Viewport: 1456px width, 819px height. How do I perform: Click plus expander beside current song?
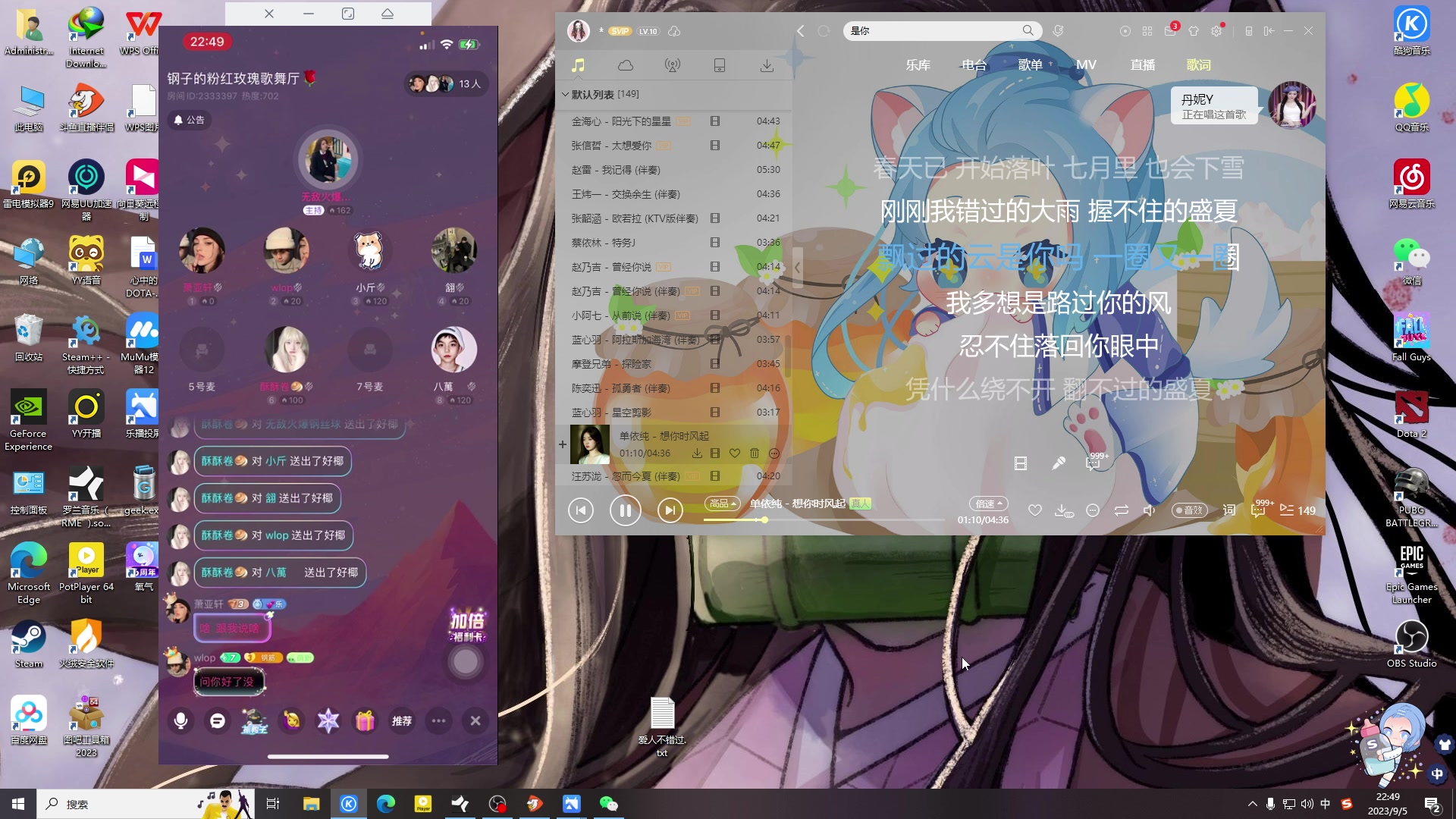(x=563, y=444)
